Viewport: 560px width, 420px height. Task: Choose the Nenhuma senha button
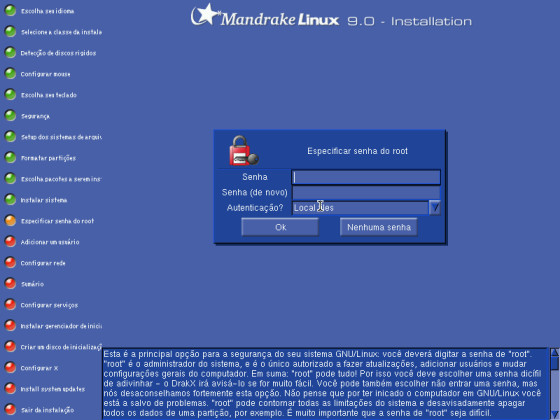379,227
